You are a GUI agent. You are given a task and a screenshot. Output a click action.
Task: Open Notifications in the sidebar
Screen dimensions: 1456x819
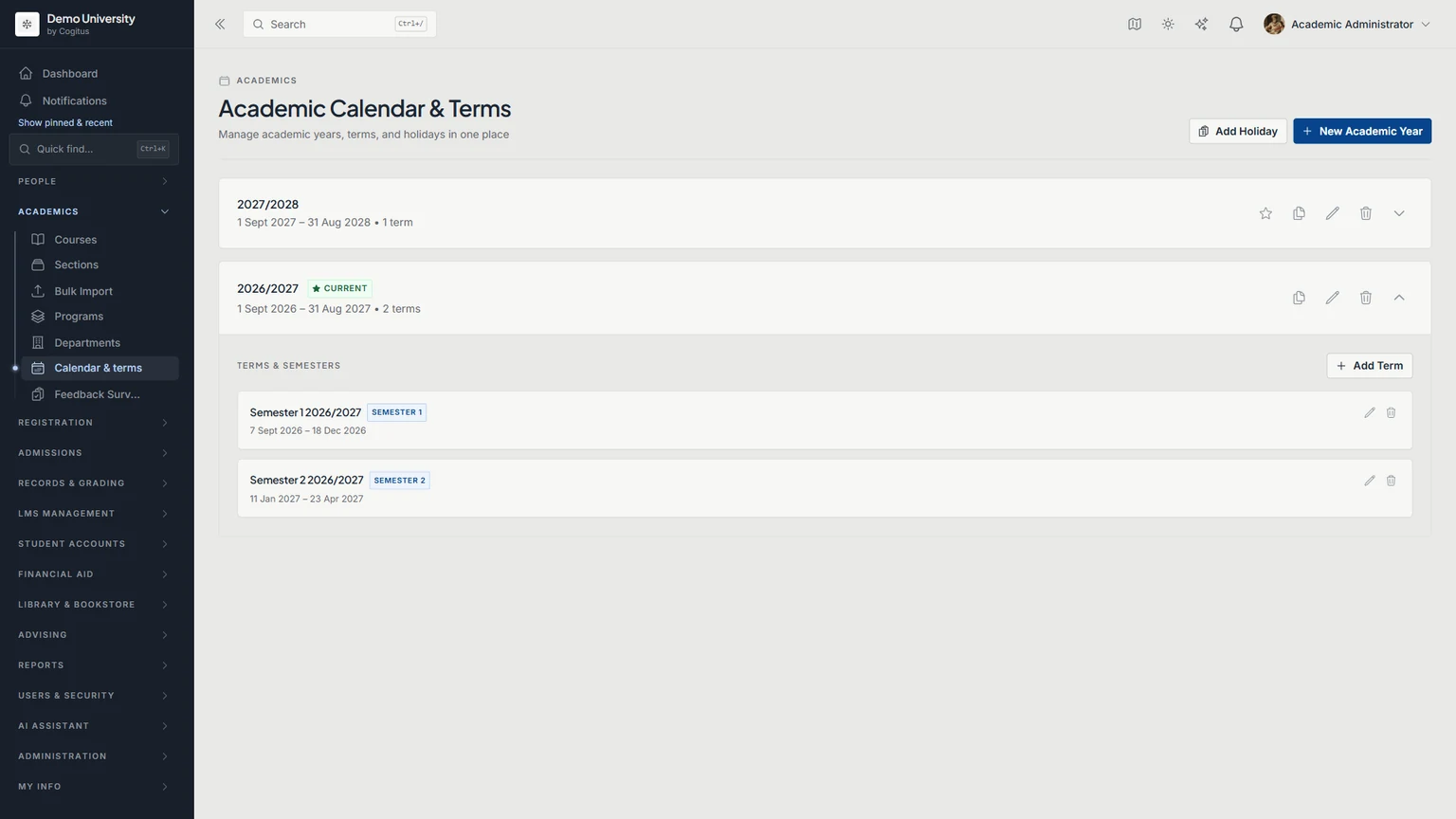pos(94,100)
